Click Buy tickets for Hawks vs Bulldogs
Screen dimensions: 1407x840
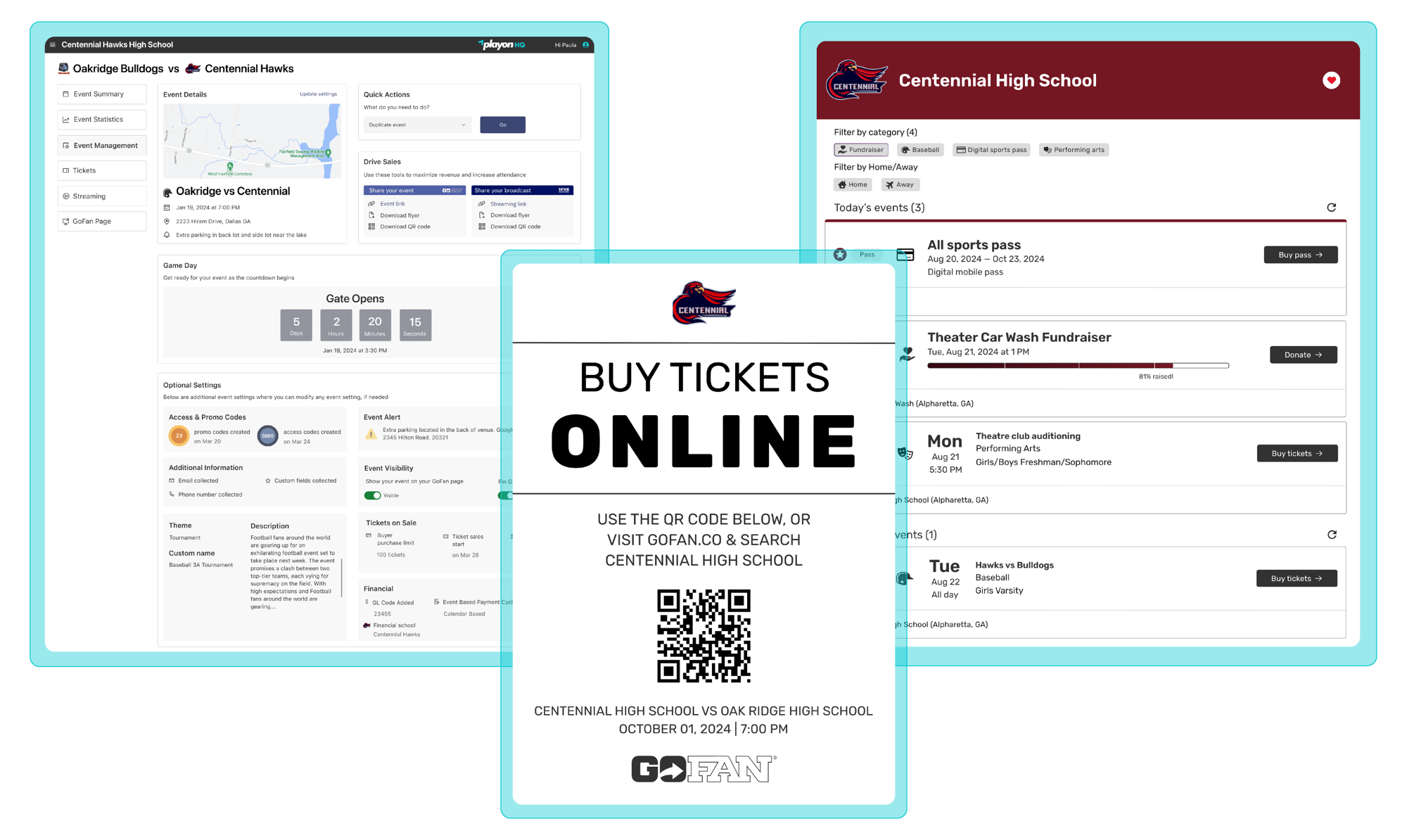pos(1296,576)
